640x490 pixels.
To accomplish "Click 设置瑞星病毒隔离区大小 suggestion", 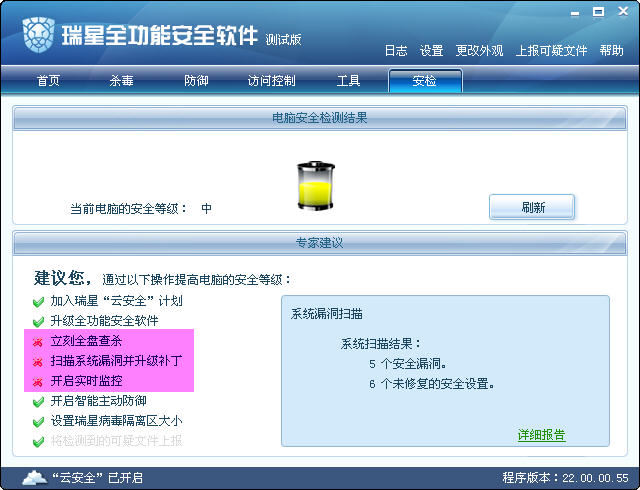I will [x=116, y=421].
